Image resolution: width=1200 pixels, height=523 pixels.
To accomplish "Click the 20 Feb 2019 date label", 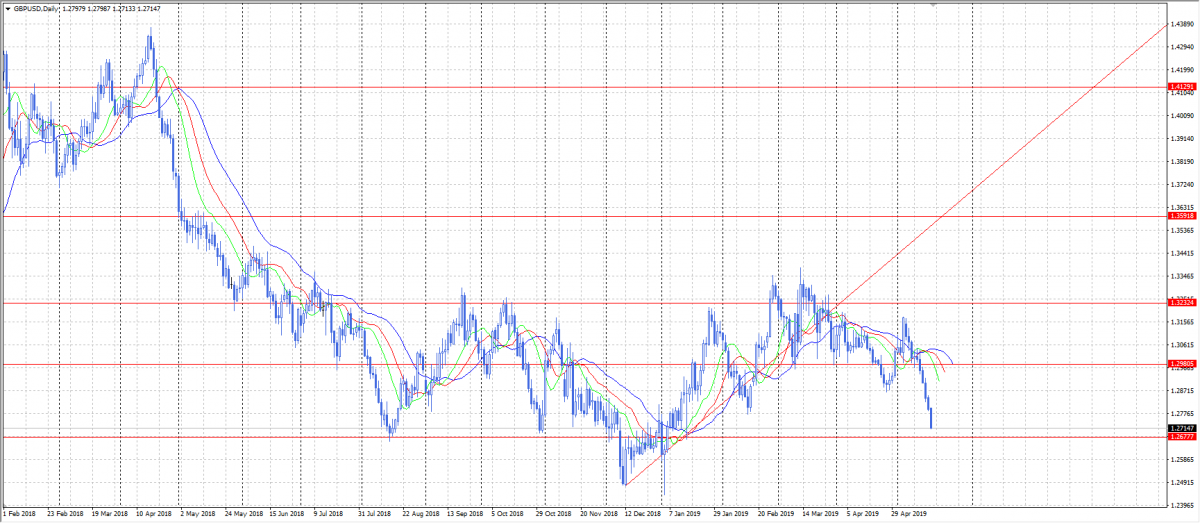I will 774,515.
